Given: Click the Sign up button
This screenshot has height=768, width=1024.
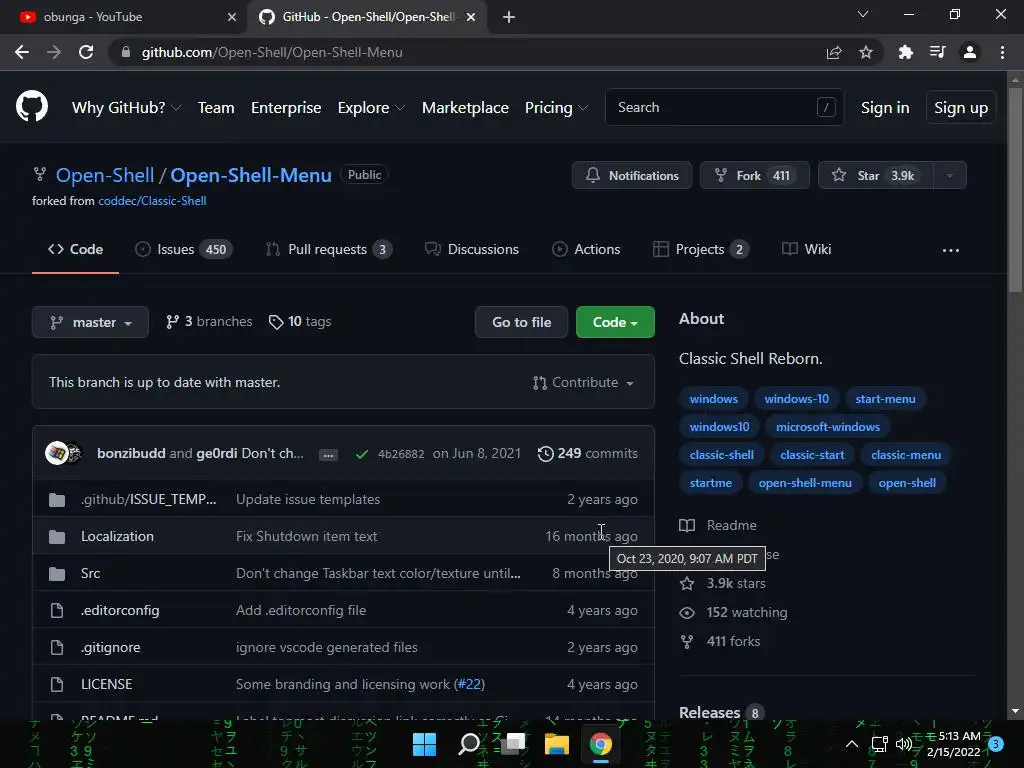Looking at the screenshot, I should pyautogui.click(x=961, y=108).
